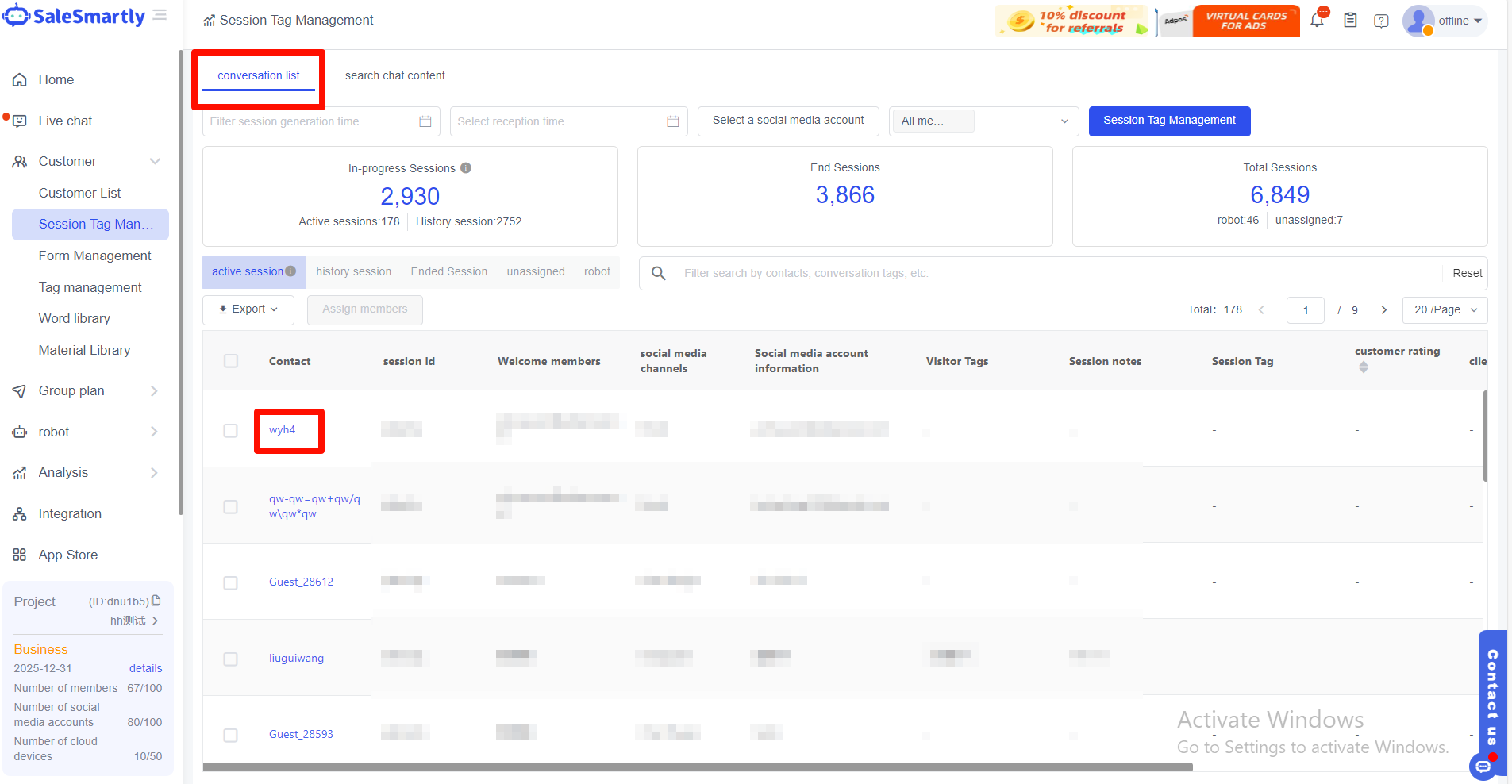Toggle the select-all checkbox in table header
The image size is (1512, 784).
click(x=231, y=361)
